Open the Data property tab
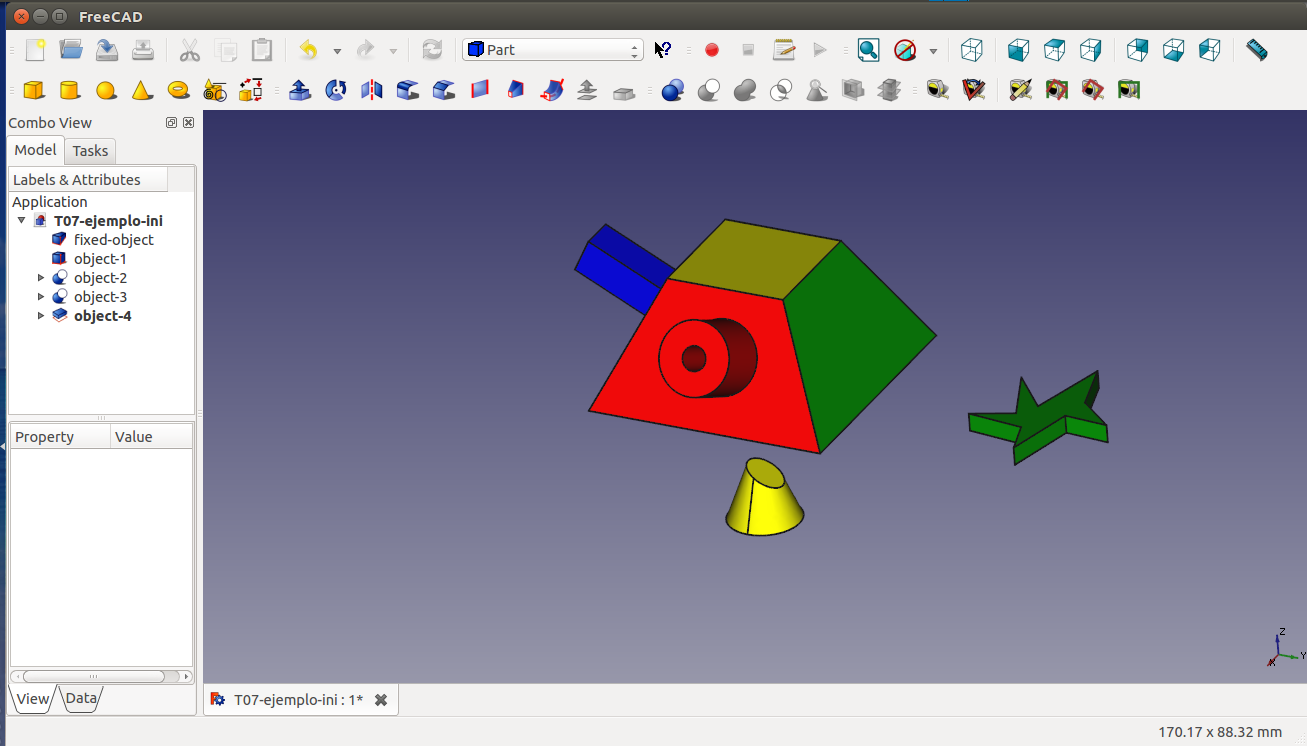The height and width of the screenshot is (746, 1307). point(81,699)
